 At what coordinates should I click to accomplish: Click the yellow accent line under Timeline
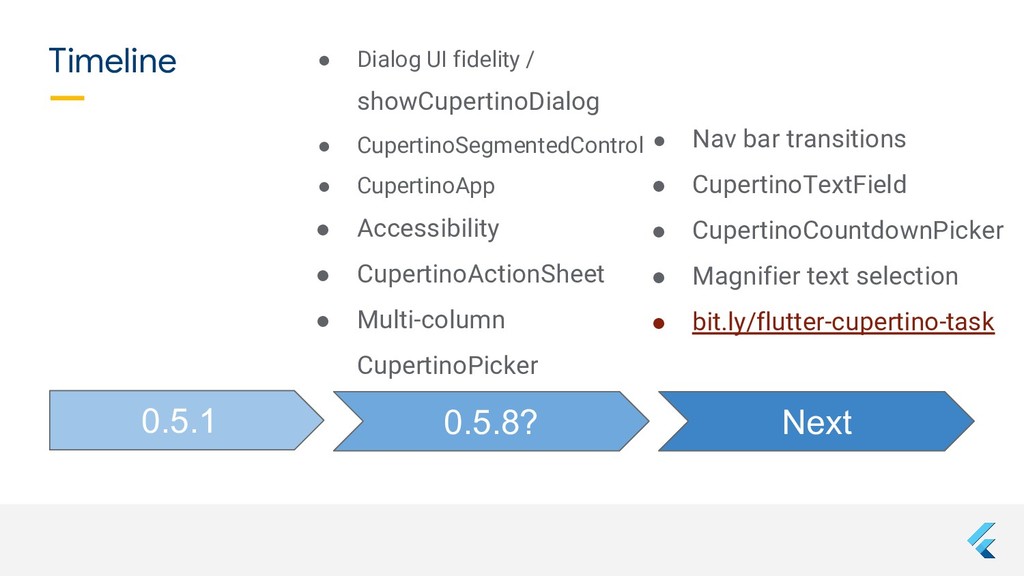tap(67, 98)
